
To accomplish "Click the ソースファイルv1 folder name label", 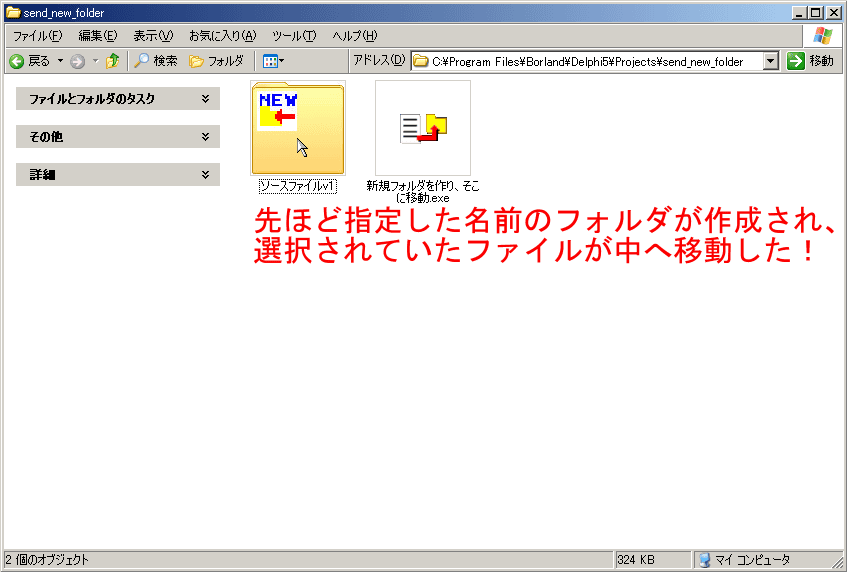I will pyautogui.click(x=297, y=186).
